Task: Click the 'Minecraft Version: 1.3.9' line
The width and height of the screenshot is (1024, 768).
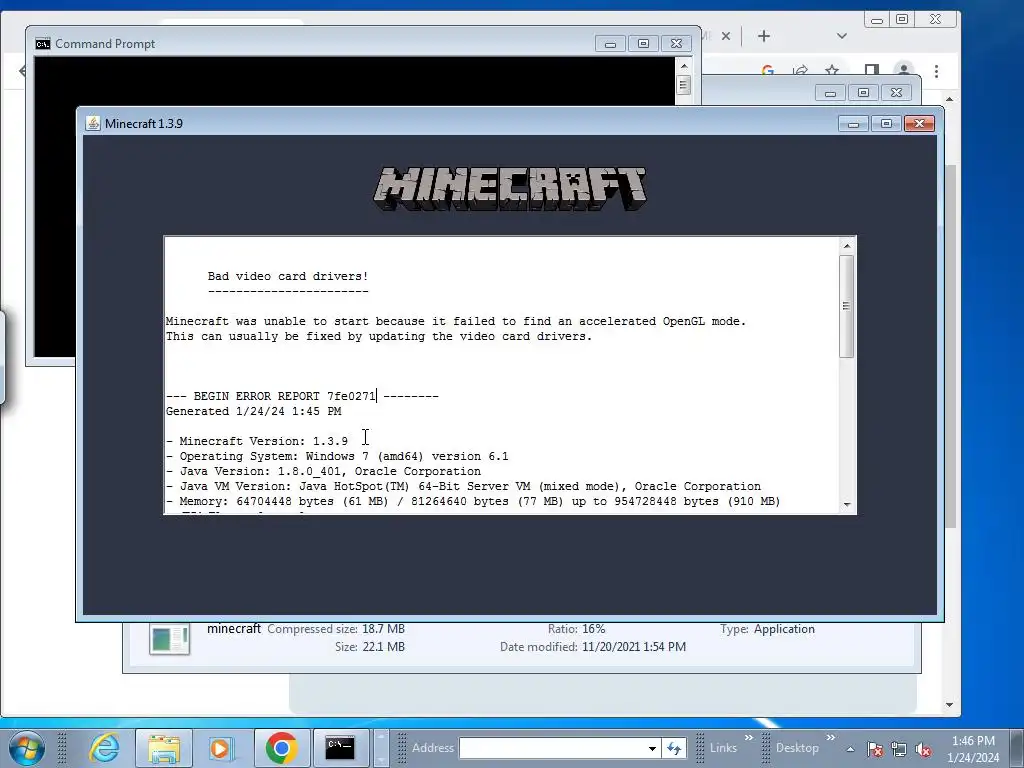Action: coord(257,441)
